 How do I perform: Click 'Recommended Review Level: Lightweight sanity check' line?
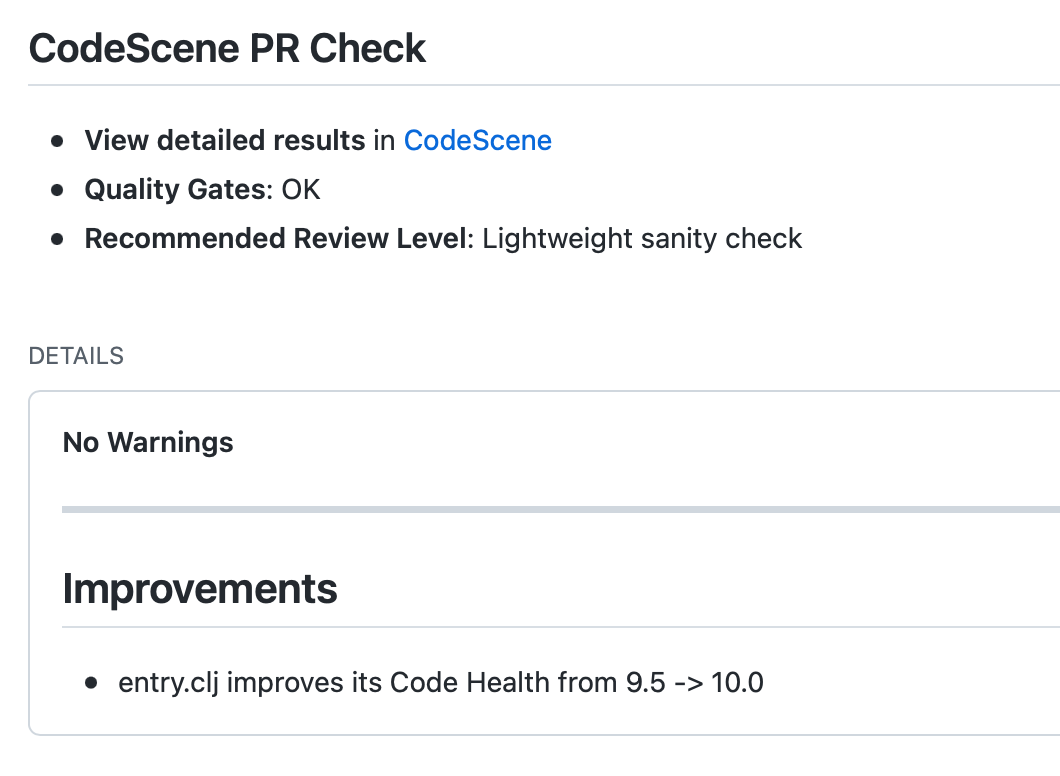443,239
